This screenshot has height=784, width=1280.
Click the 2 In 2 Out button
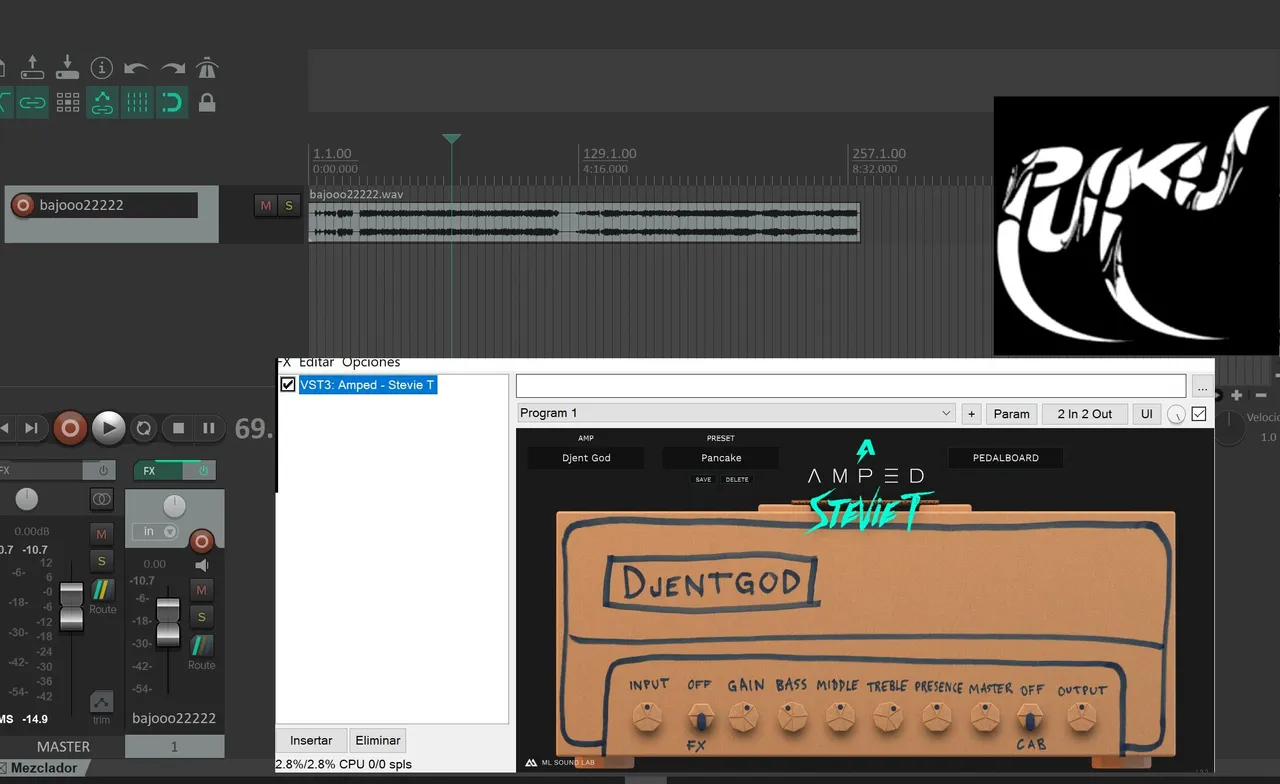pyautogui.click(x=1084, y=413)
